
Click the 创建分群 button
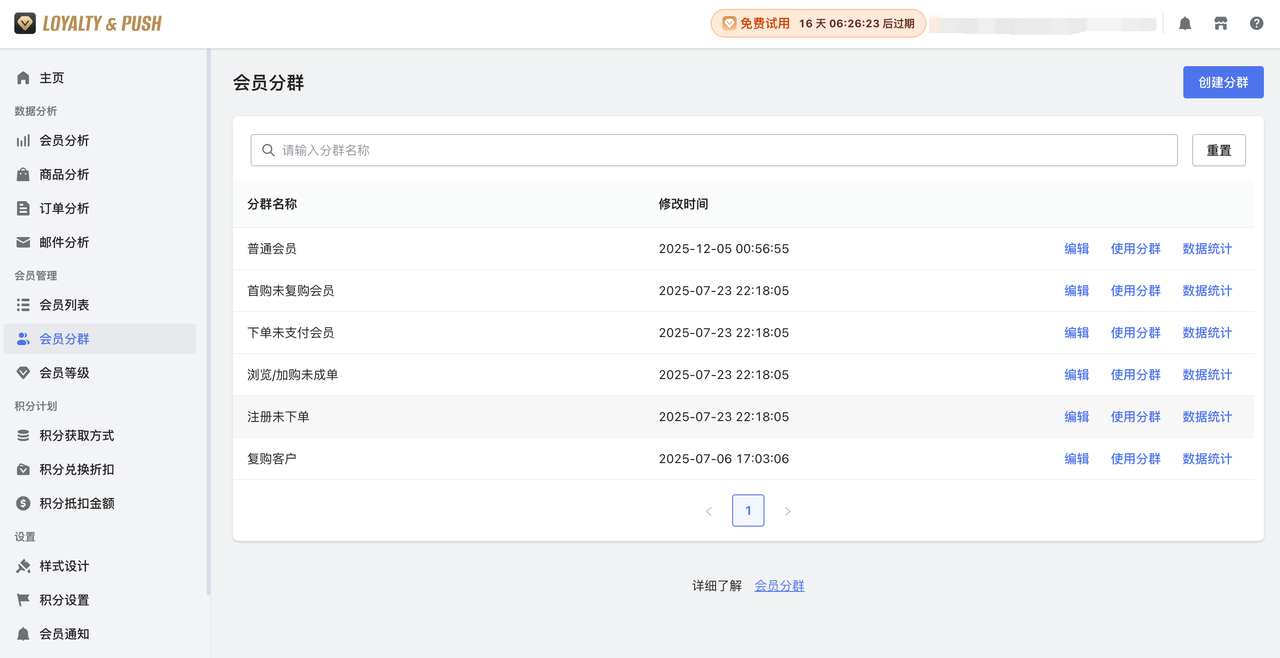[x=1223, y=82]
